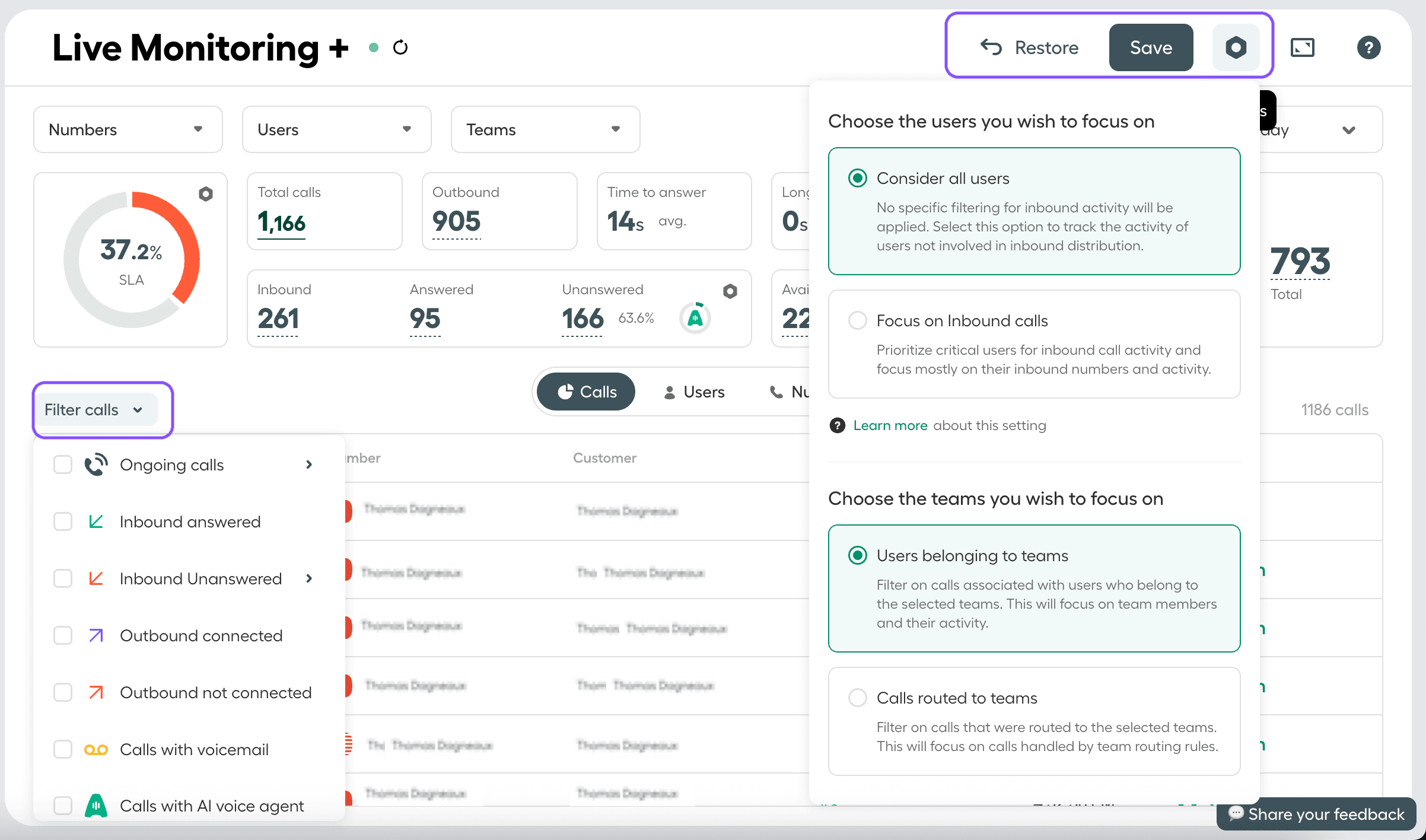Expand the Teams dropdown
The height and width of the screenshot is (840, 1426).
coord(545,129)
